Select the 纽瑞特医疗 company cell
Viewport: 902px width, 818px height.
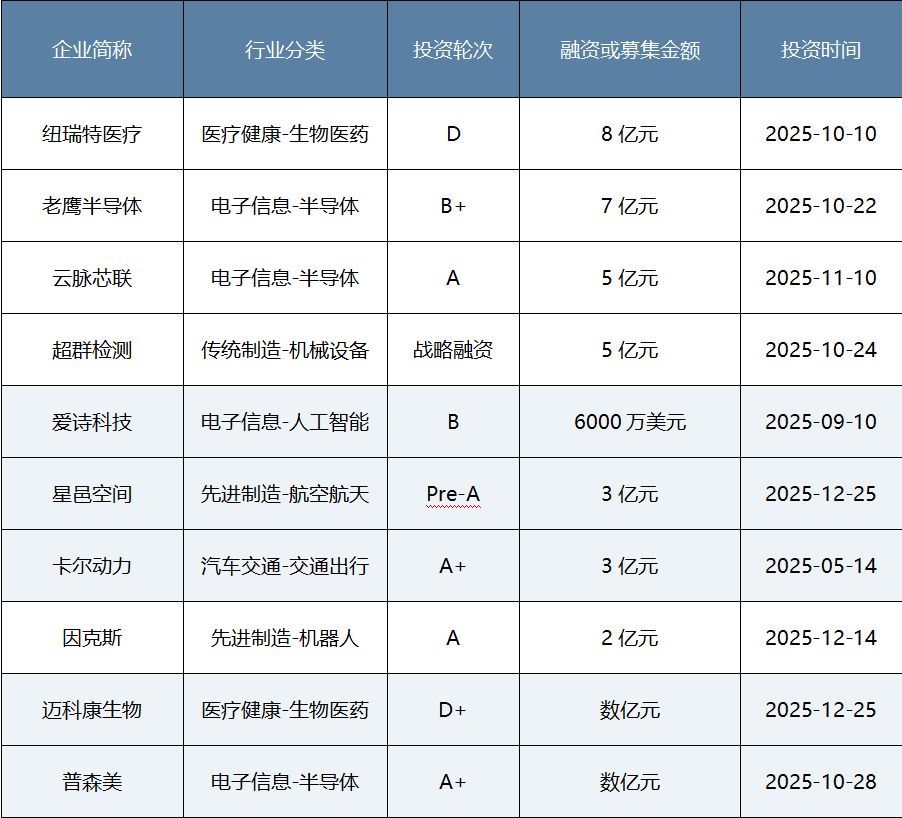point(90,134)
